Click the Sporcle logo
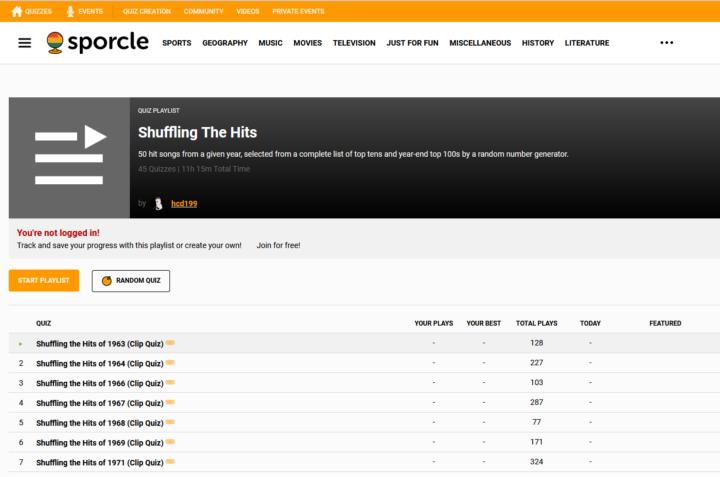Viewport: 720px width, 477px height. [x=98, y=43]
